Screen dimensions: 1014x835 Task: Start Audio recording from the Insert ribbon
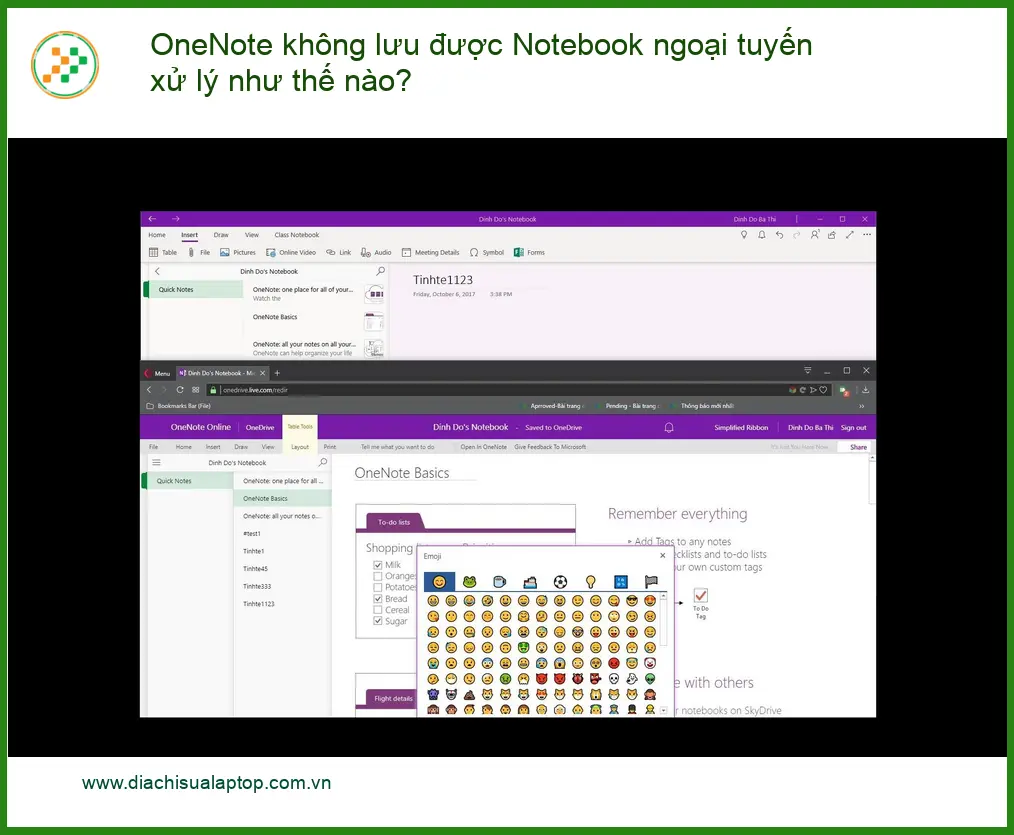[x=376, y=253]
